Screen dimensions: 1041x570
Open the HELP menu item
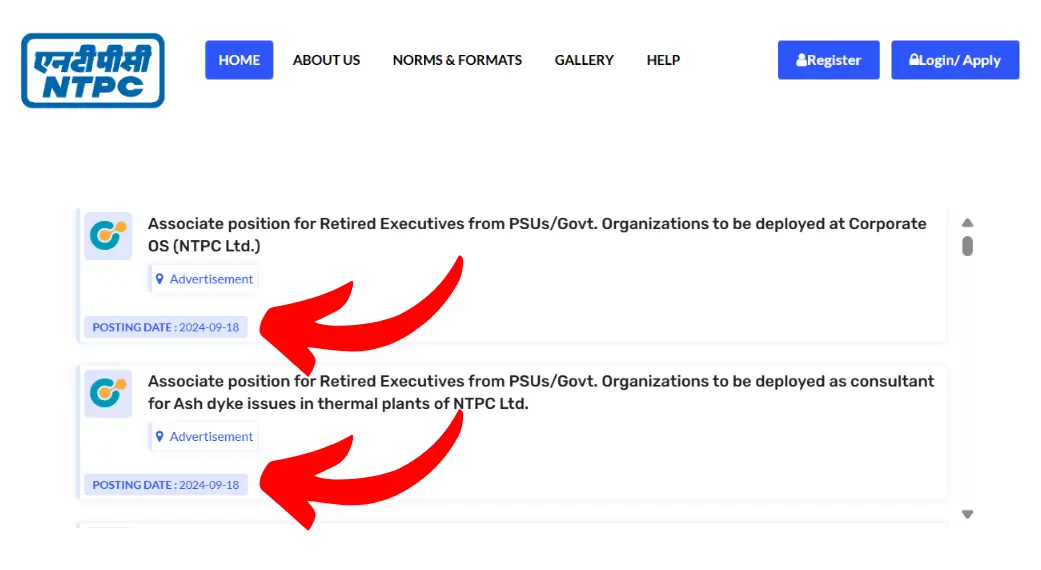click(x=663, y=60)
